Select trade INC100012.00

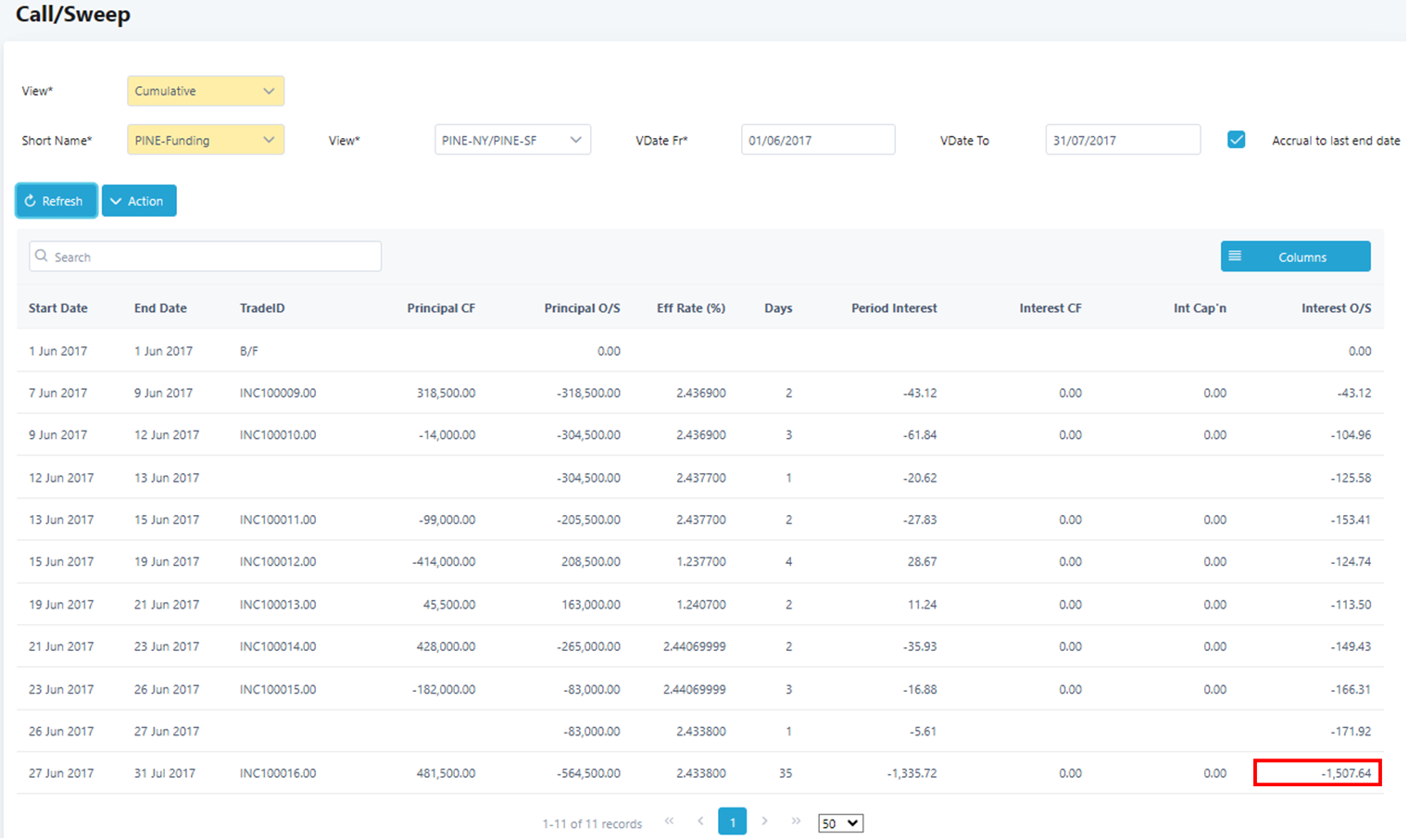pyautogui.click(x=278, y=561)
